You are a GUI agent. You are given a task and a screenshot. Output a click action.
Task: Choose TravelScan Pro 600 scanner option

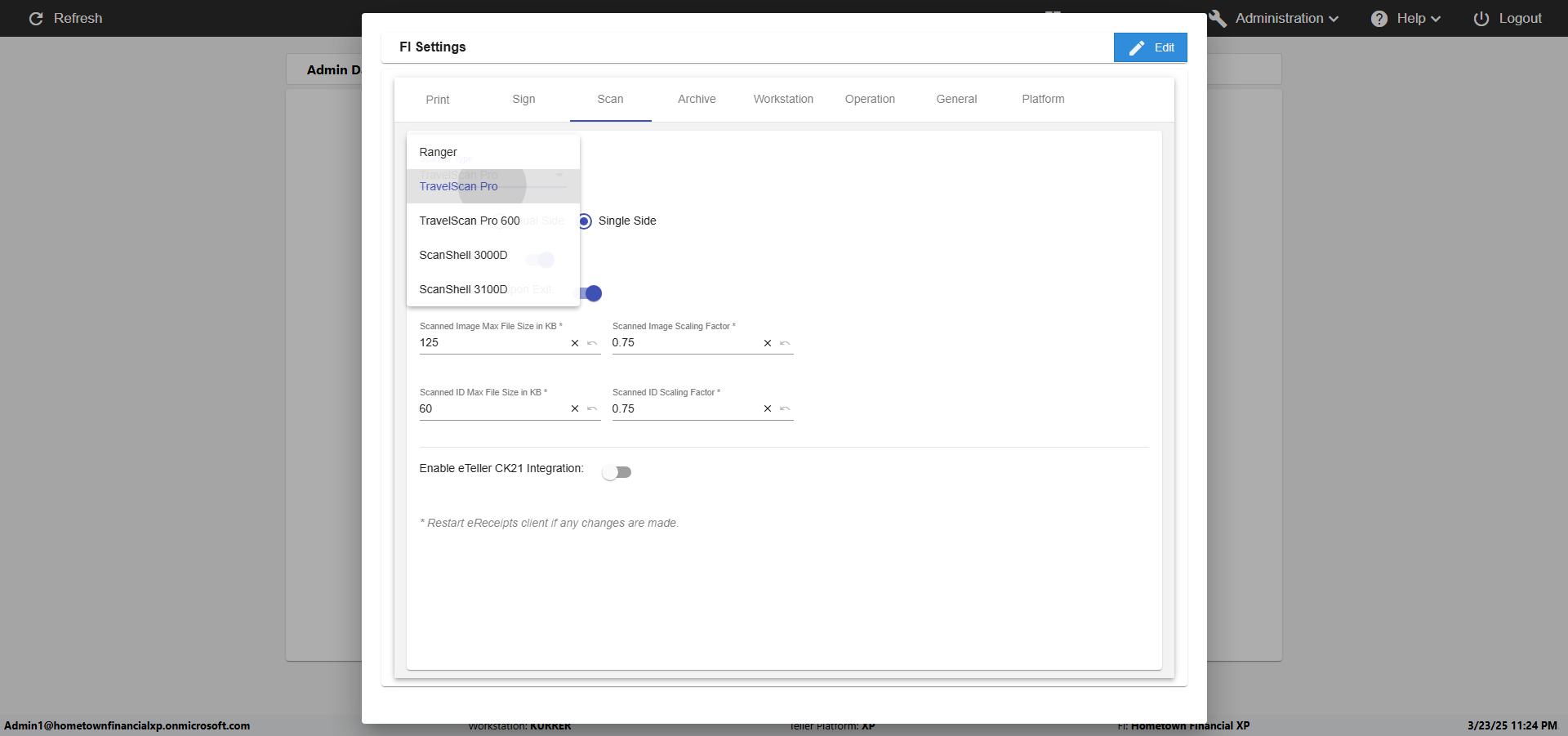(x=493, y=221)
